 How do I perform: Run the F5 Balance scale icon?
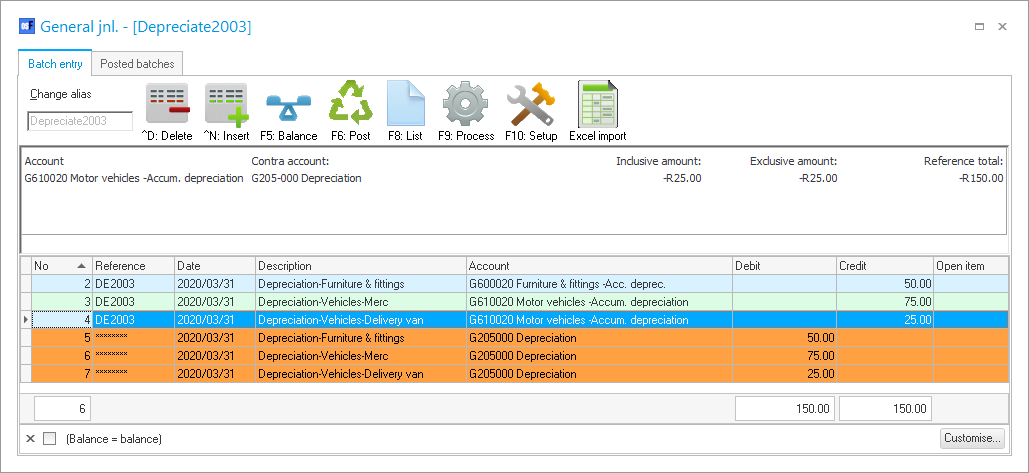tap(288, 105)
